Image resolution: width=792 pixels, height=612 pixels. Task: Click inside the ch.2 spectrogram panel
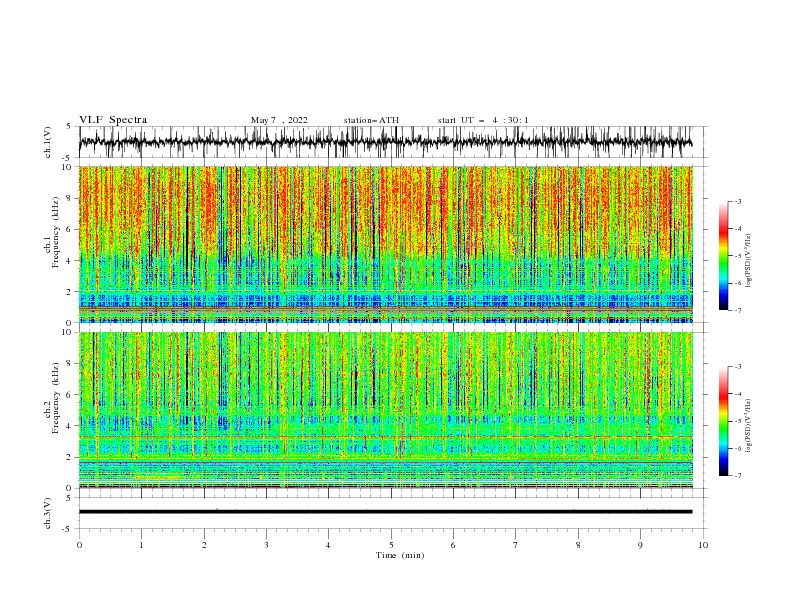pyautogui.click(x=385, y=410)
